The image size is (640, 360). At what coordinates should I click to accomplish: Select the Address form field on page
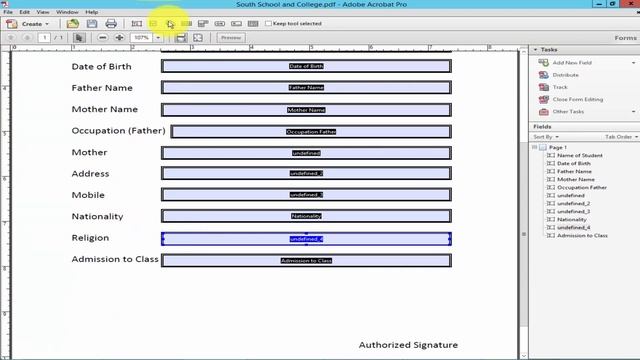point(306,173)
